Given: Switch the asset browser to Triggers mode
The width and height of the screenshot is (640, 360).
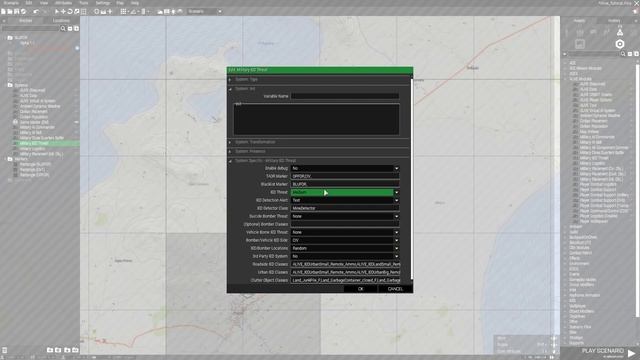Looking at the screenshot, I should click(x=593, y=32).
